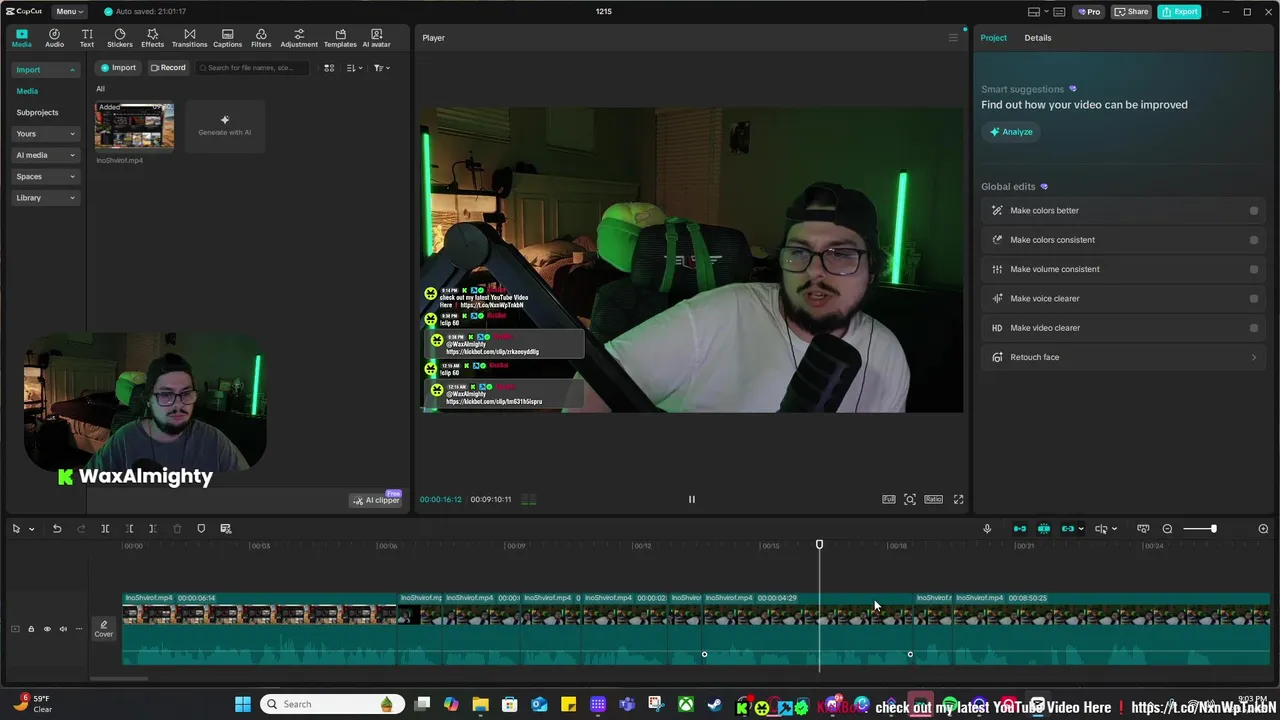
Task: Click the Delete right trim tool
Action: pyautogui.click(x=152, y=528)
